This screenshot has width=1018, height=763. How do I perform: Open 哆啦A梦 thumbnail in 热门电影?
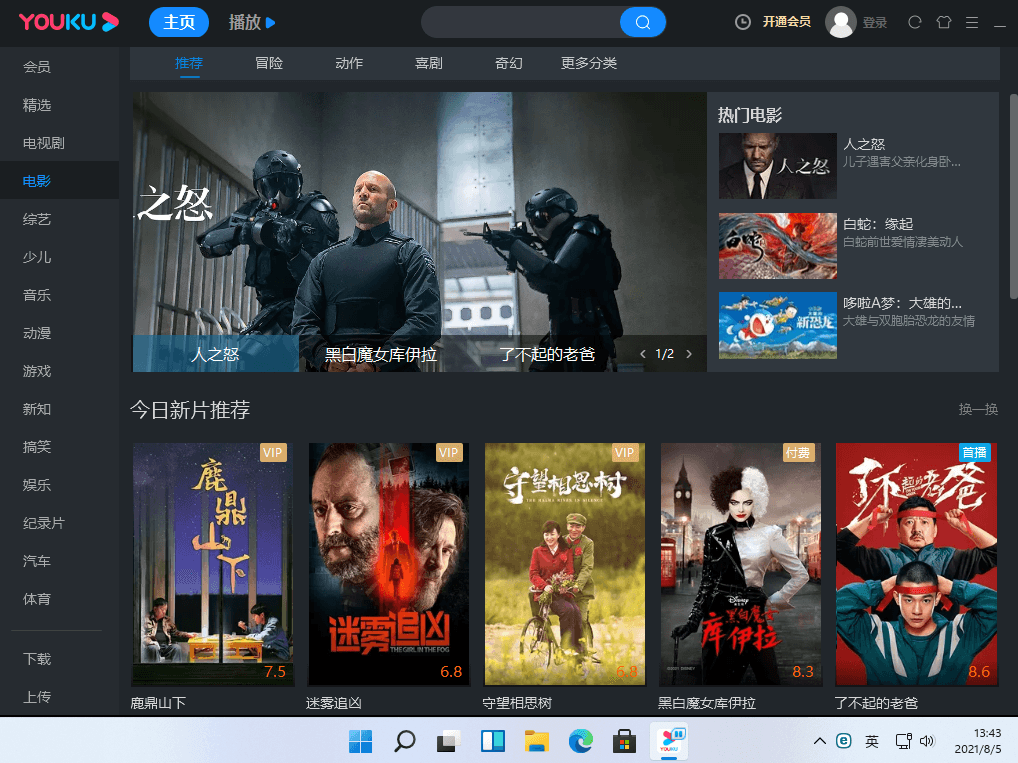pyautogui.click(x=777, y=325)
